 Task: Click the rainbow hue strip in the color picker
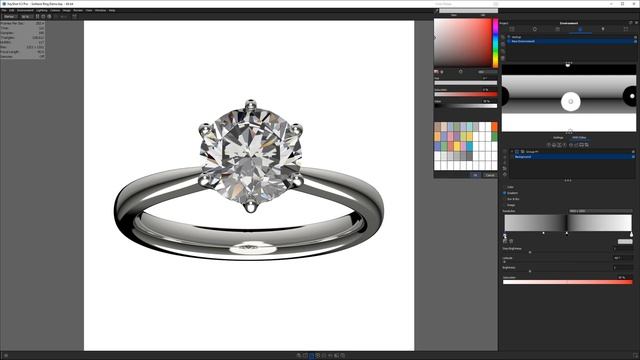pos(495,43)
